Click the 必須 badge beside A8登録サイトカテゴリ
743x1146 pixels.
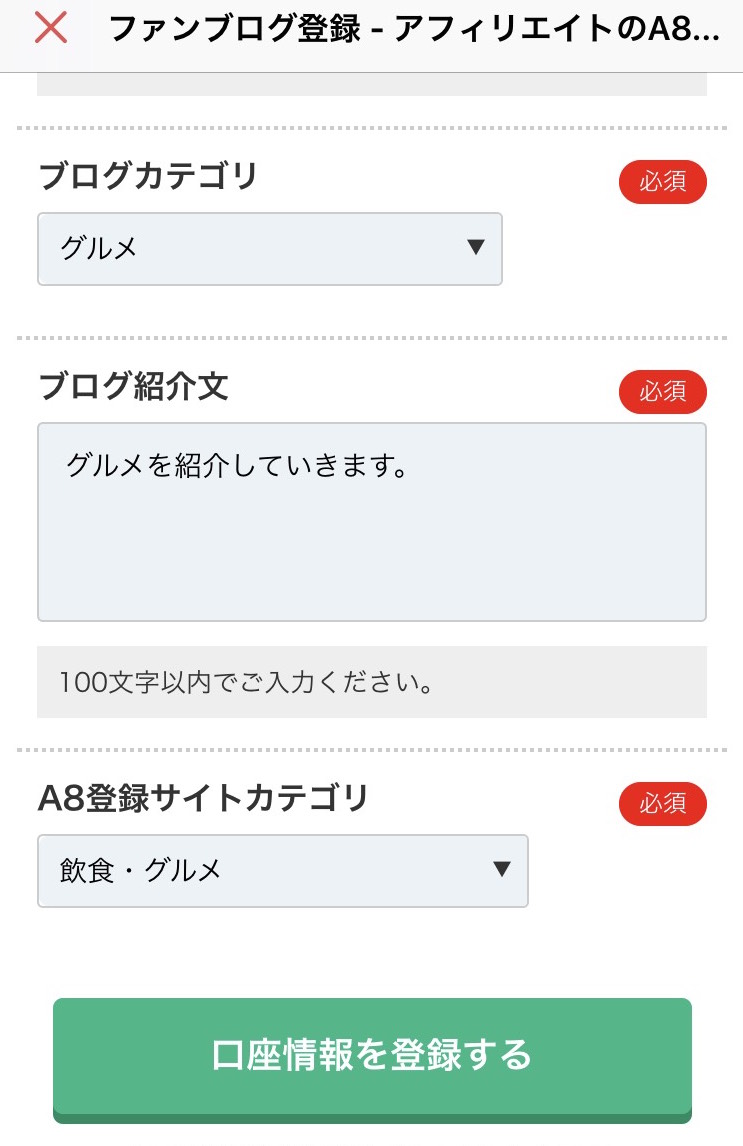tap(663, 804)
